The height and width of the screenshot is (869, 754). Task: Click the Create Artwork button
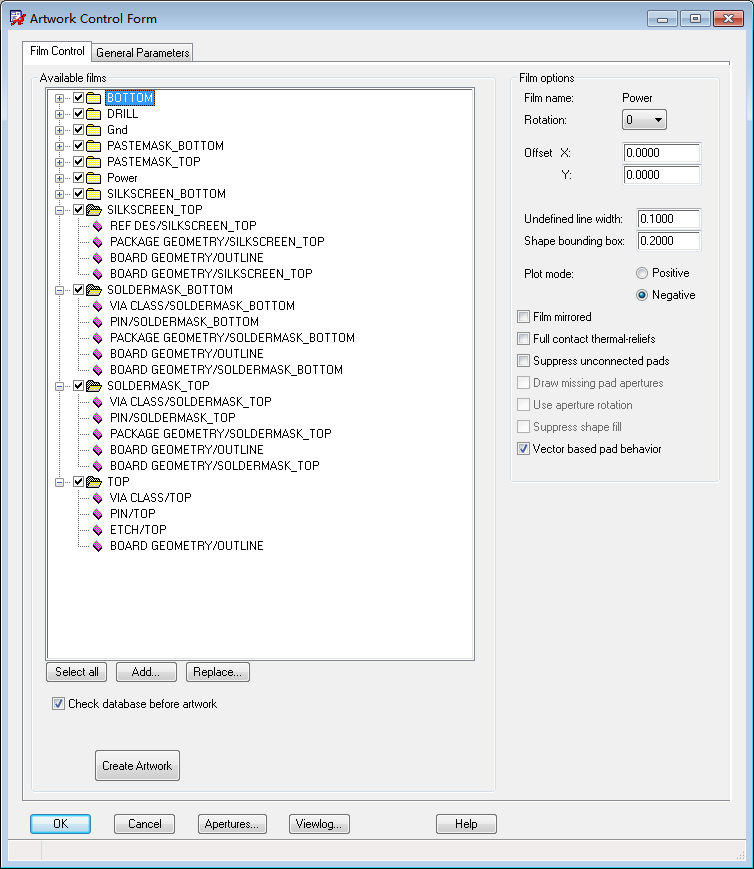click(x=137, y=766)
